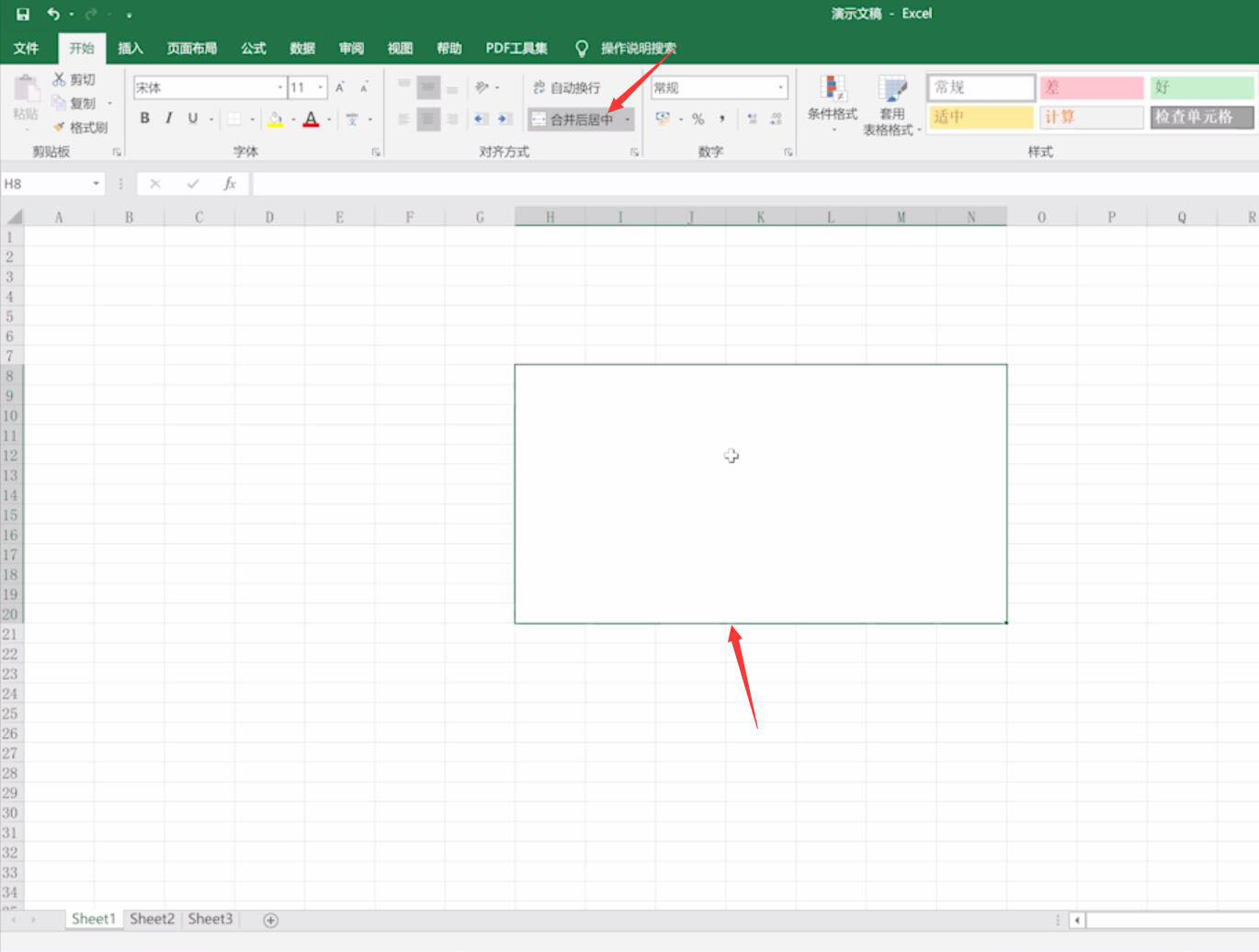Viewport: 1259px width, 952px height.
Task: Apply the Neutral (适中) yellow cell style
Action: pos(981,117)
